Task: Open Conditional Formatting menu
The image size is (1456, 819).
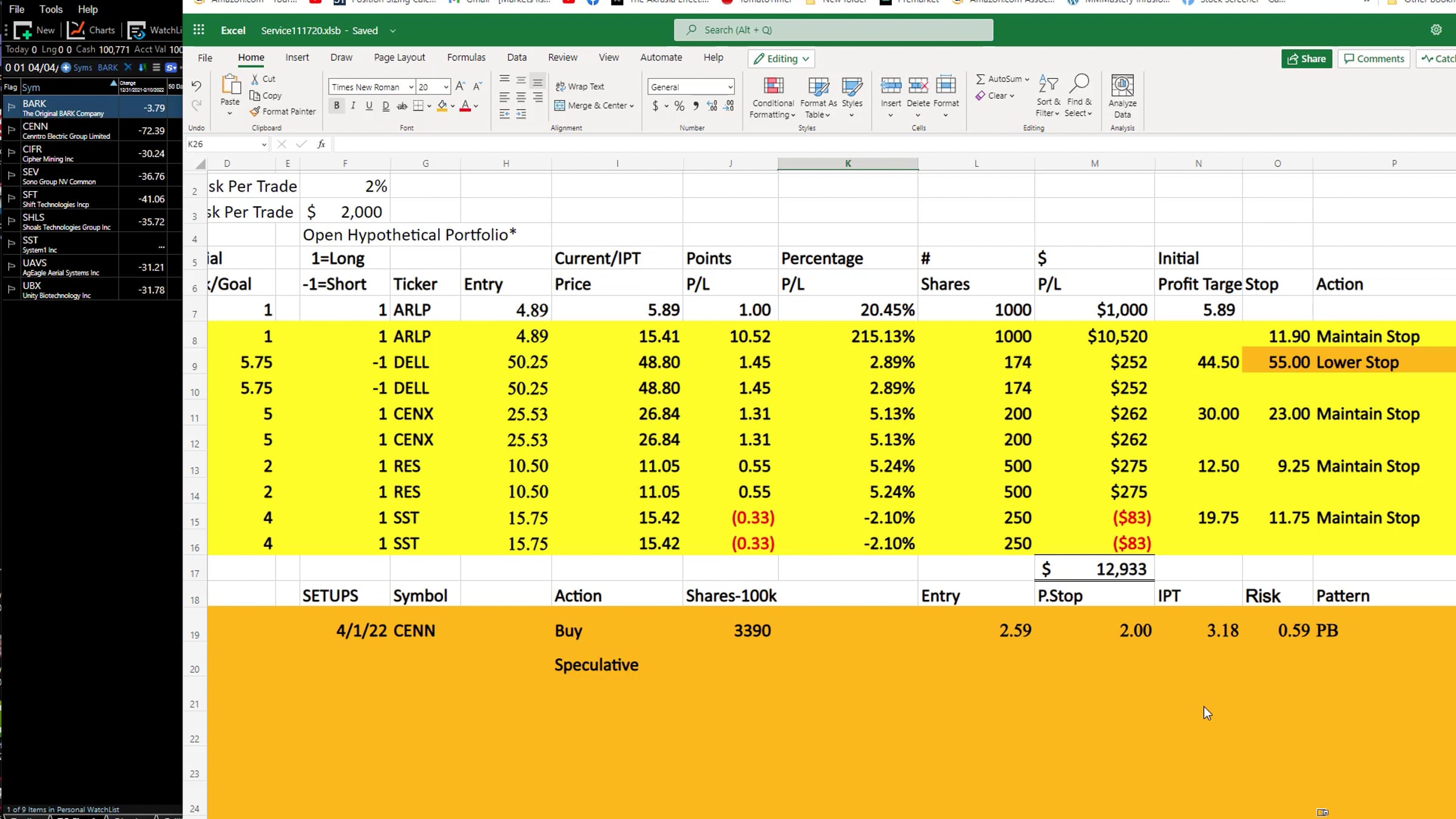Action: pyautogui.click(x=773, y=96)
